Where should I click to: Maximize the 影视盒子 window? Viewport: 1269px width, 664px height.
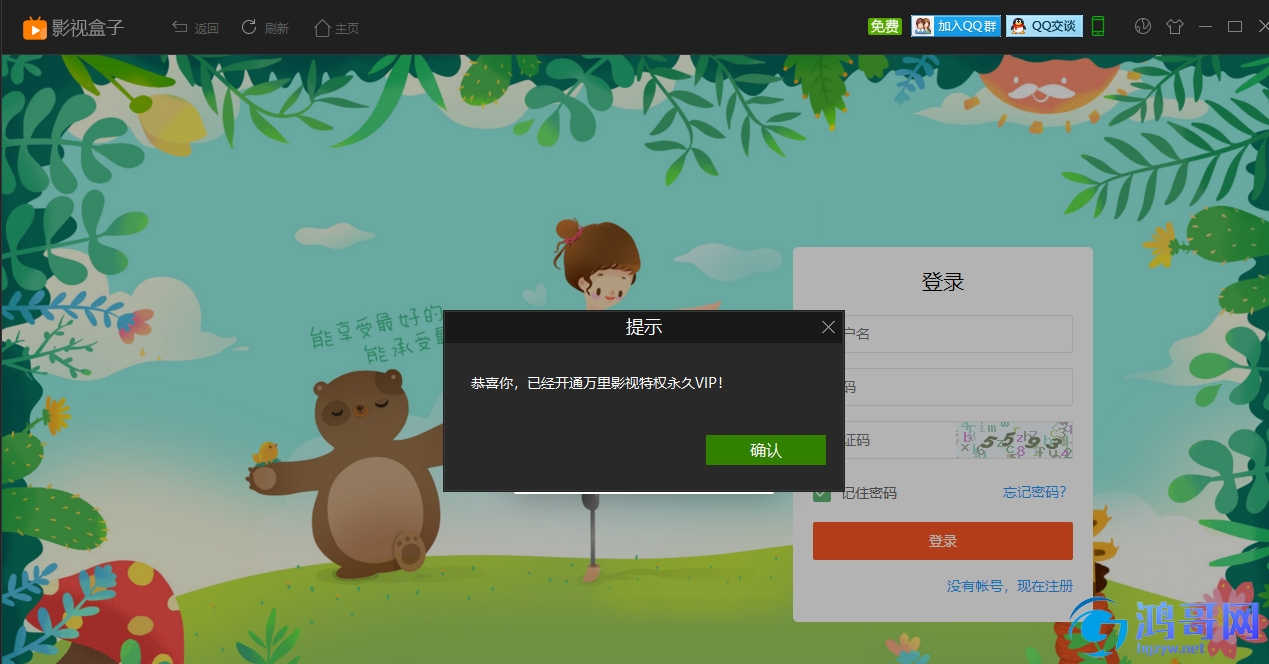pyautogui.click(x=1235, y=27)
